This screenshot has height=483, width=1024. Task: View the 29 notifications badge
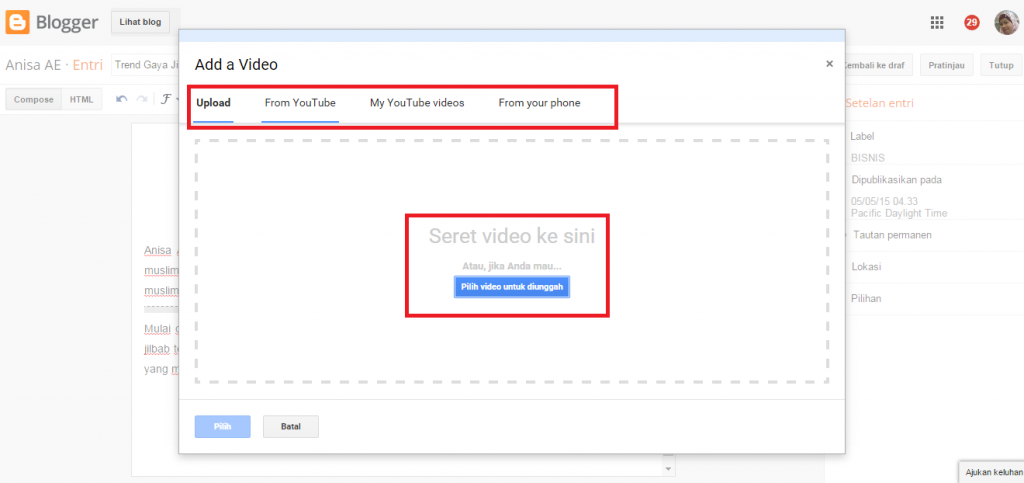(972, 23)
